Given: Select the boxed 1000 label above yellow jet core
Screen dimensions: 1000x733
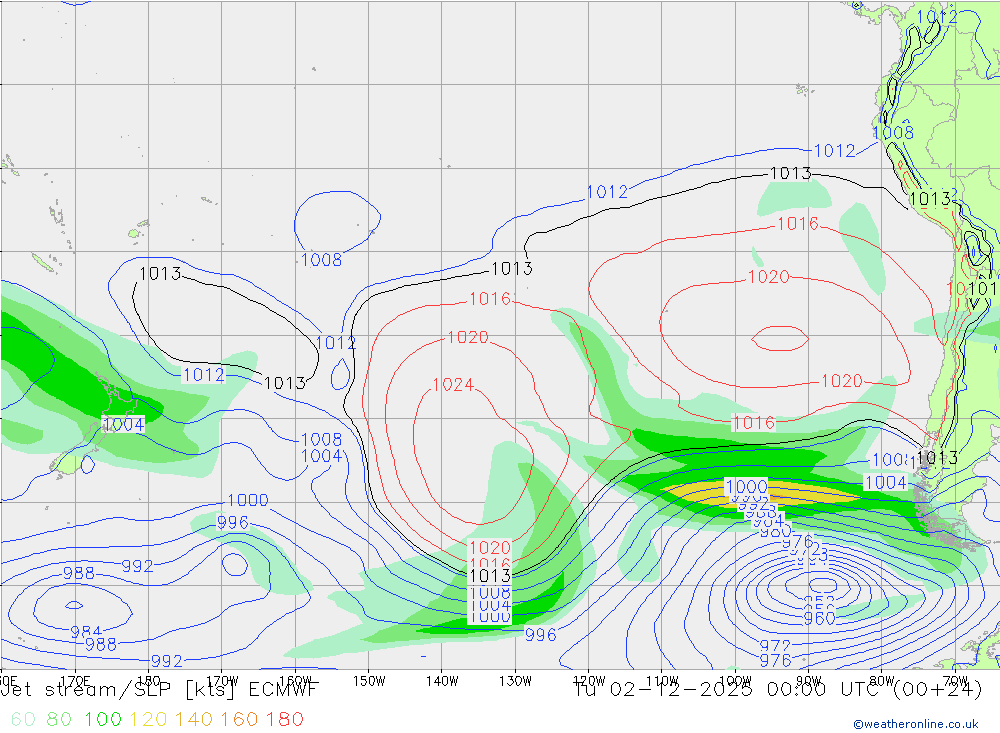Looking at the screenshot, I should 746,487.
